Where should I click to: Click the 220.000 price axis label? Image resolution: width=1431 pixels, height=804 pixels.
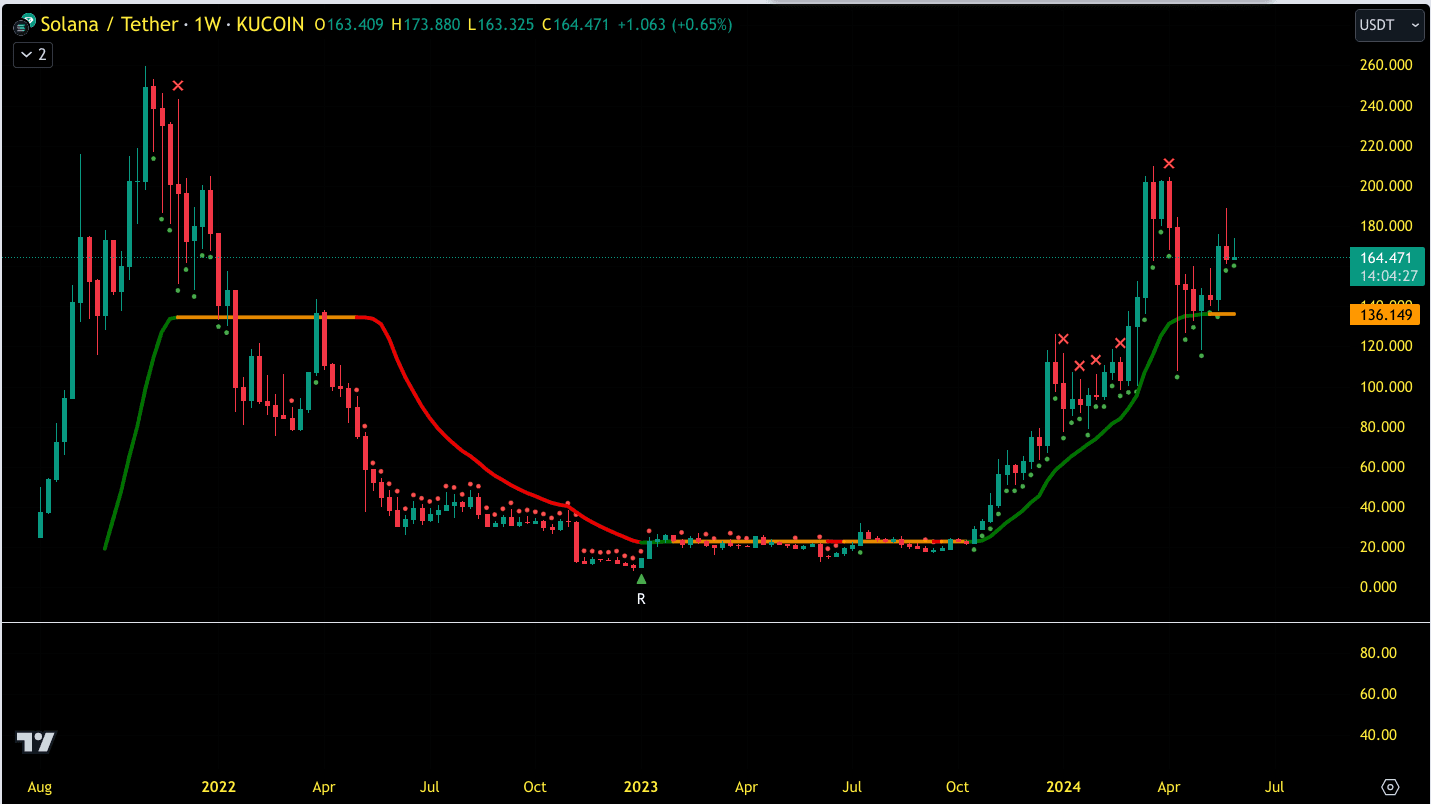1386,145
